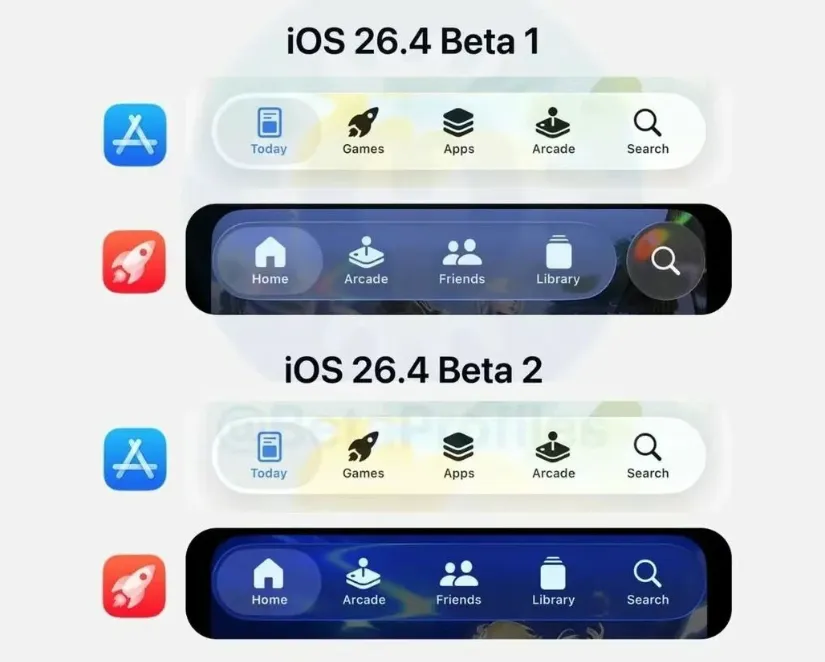Tap the round floating search button in Beta 1
This screenshot has width=825, height=662.
pos(666,261)
